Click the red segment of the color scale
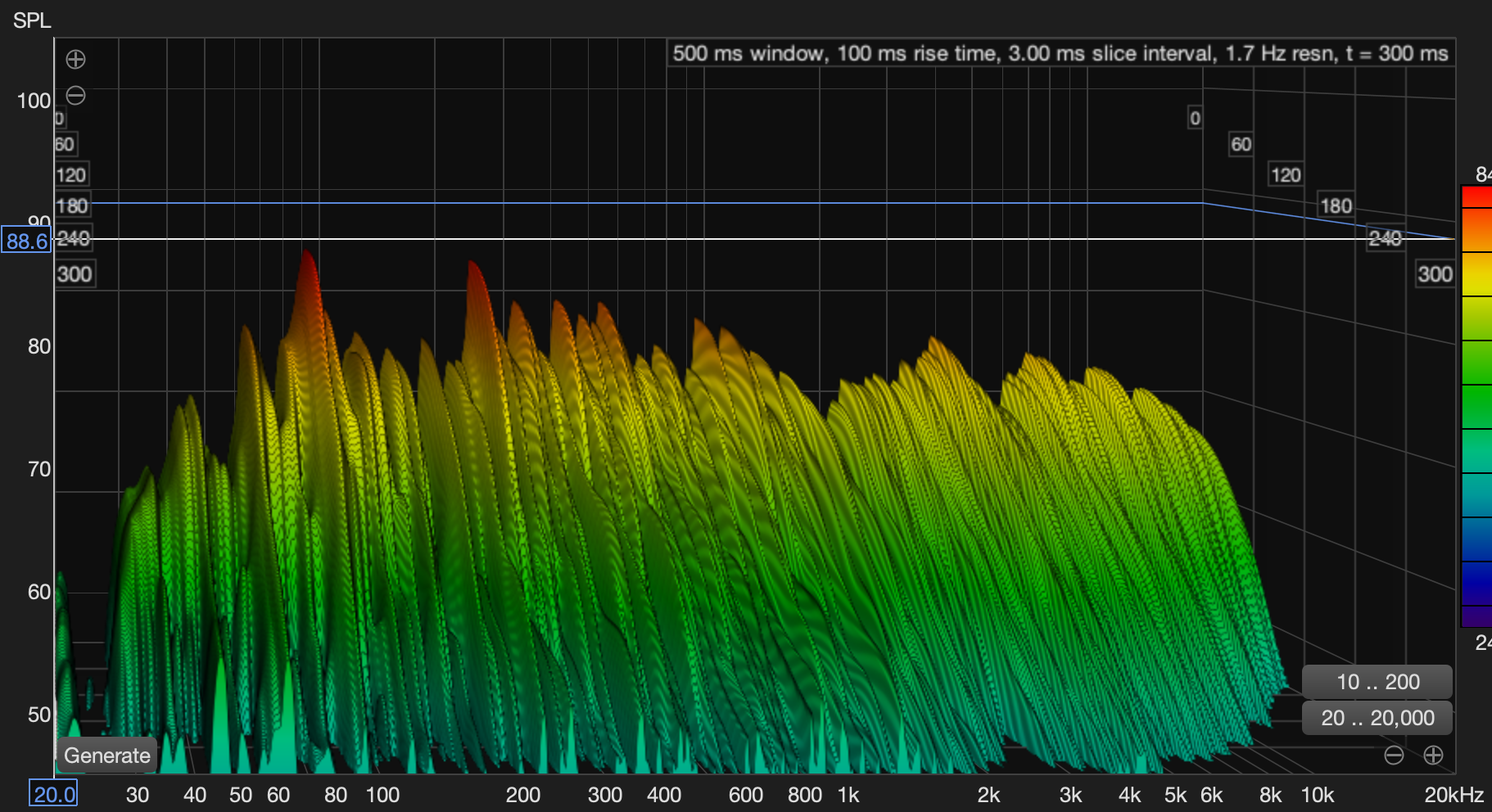 (x=1476, y=196)
